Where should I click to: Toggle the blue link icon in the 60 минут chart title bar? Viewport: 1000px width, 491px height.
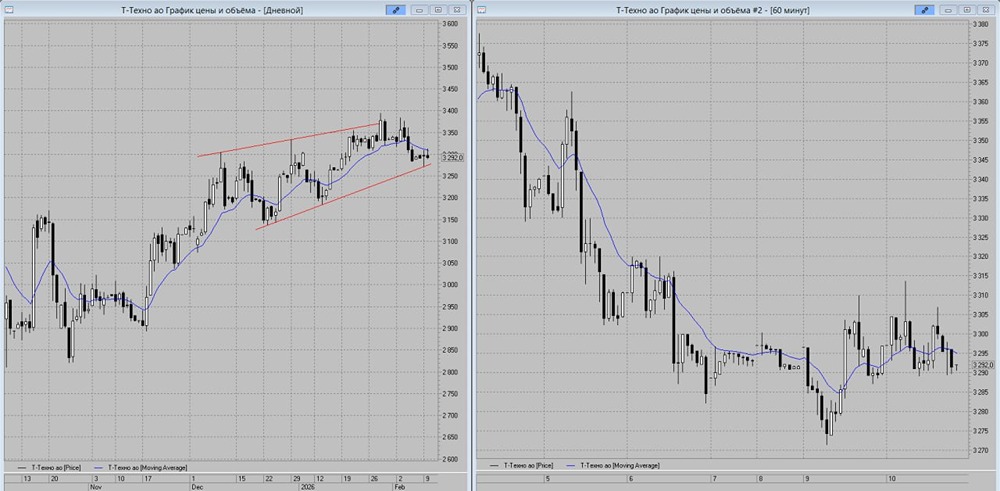click(x=924, y=10)
